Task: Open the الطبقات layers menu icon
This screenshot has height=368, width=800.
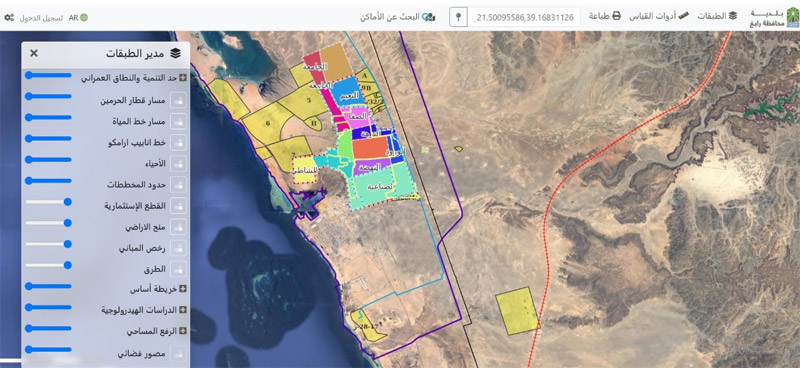Action: (x=733, y=16)
